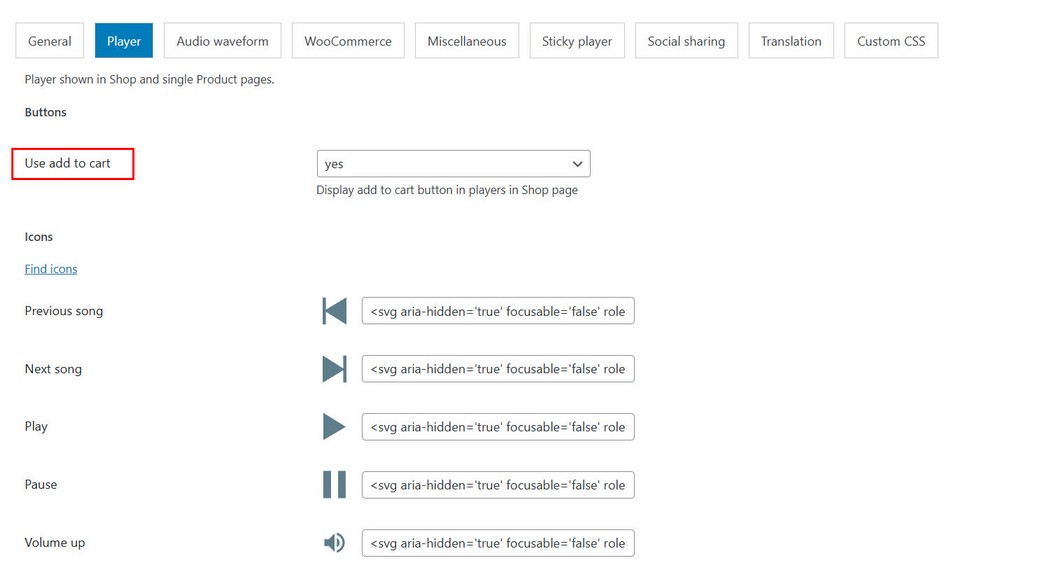Screen dimensions: 1042x575
Task: Click the Pause bars icon
Action: 334,485
